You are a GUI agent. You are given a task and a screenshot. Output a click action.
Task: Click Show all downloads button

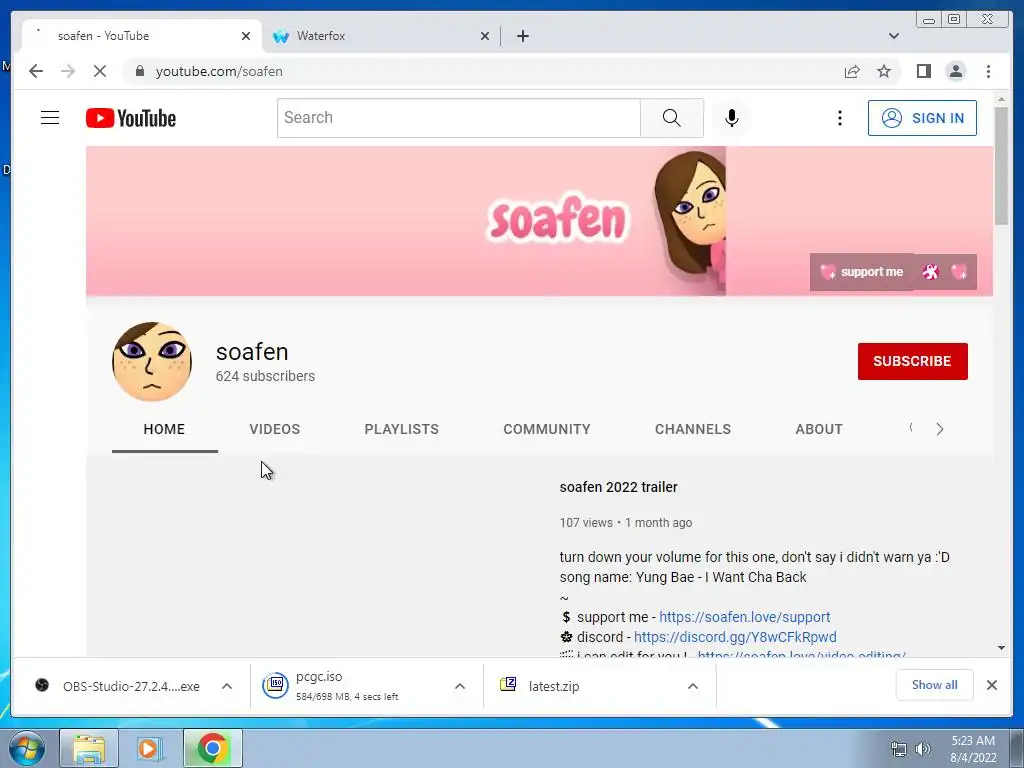tap(935, 684)
